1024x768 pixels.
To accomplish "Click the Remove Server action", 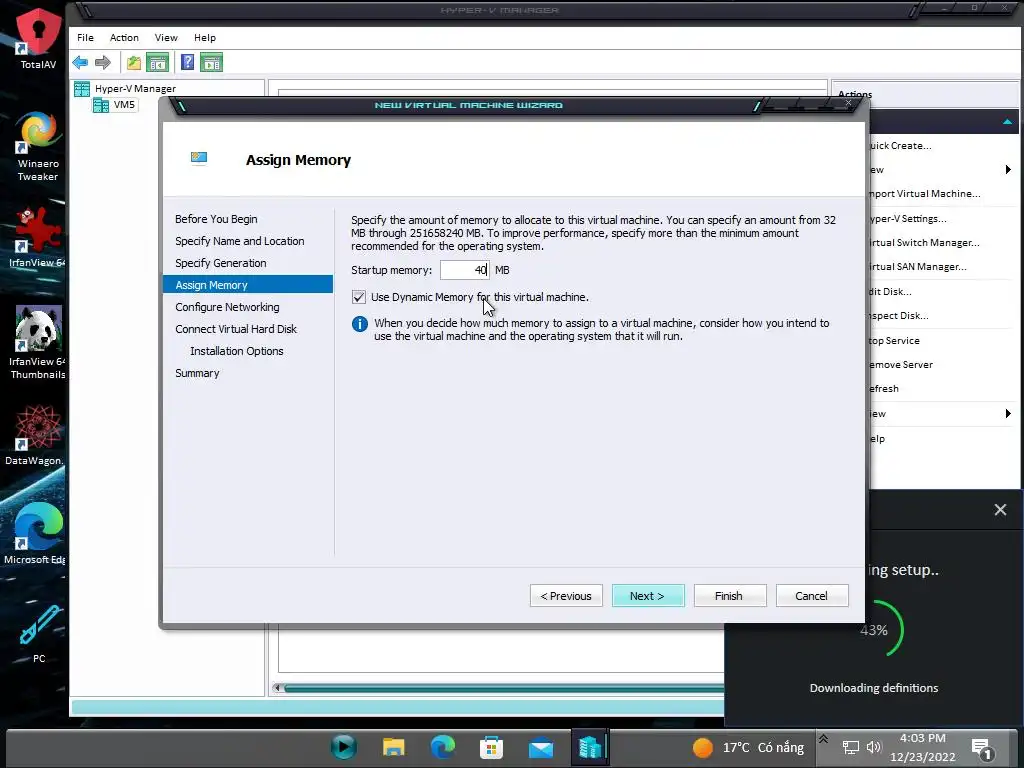I will coord(901,365).
